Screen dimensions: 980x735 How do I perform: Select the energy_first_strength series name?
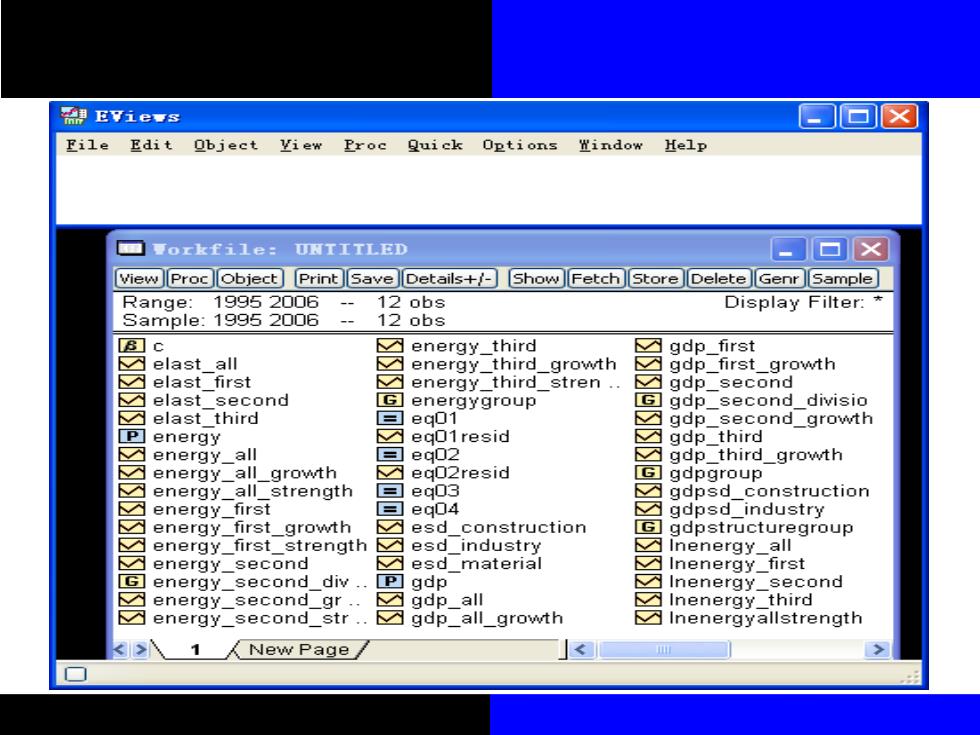coord(260,546)
